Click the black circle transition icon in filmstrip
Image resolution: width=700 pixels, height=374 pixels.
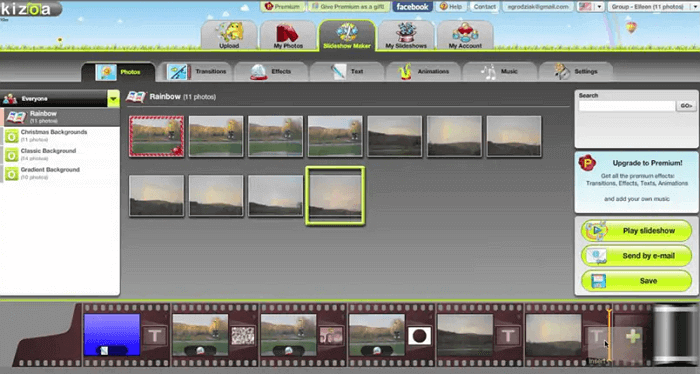[x=419, y=336]
